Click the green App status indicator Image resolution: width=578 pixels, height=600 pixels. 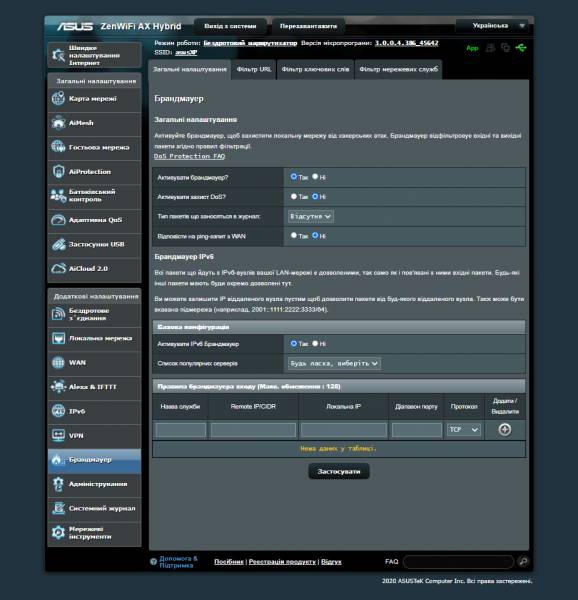pyautogui.click(x=472, y=48)
